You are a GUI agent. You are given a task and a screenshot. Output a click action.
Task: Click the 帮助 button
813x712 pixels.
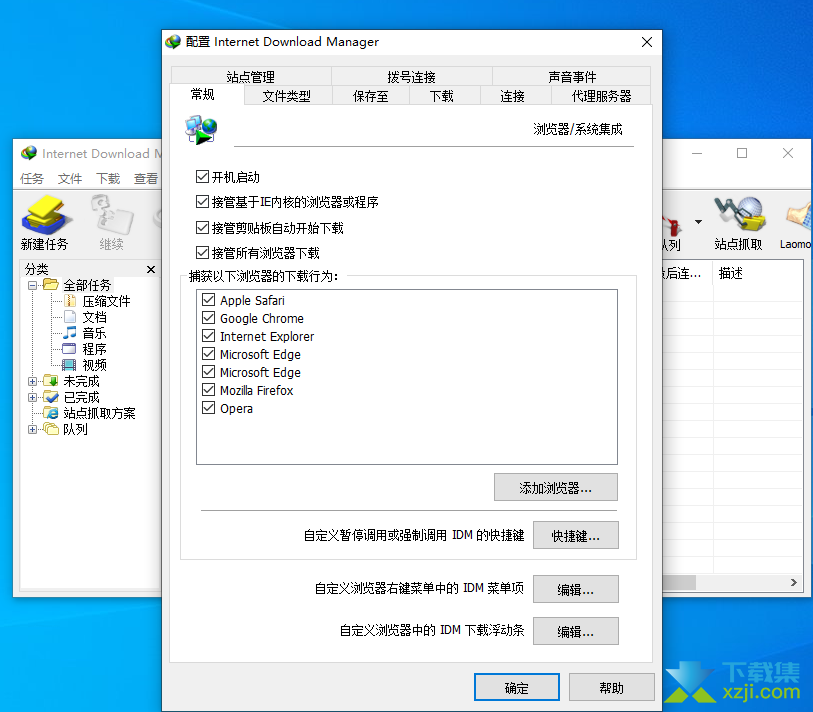(612, 687)
